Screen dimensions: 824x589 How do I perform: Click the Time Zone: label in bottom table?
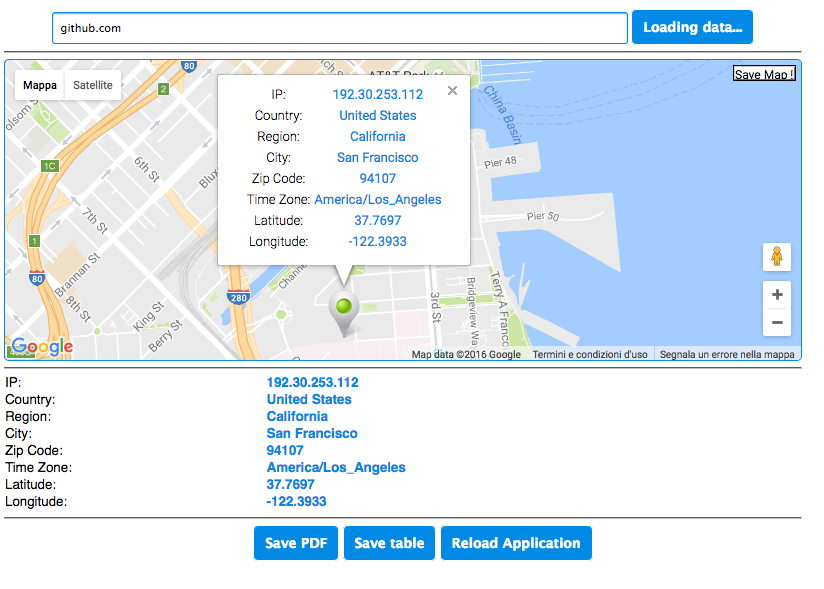[38, 468]
